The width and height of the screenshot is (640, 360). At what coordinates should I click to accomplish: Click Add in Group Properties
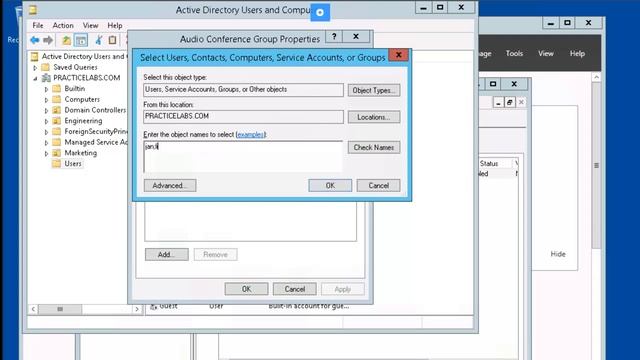coord(167,254)
